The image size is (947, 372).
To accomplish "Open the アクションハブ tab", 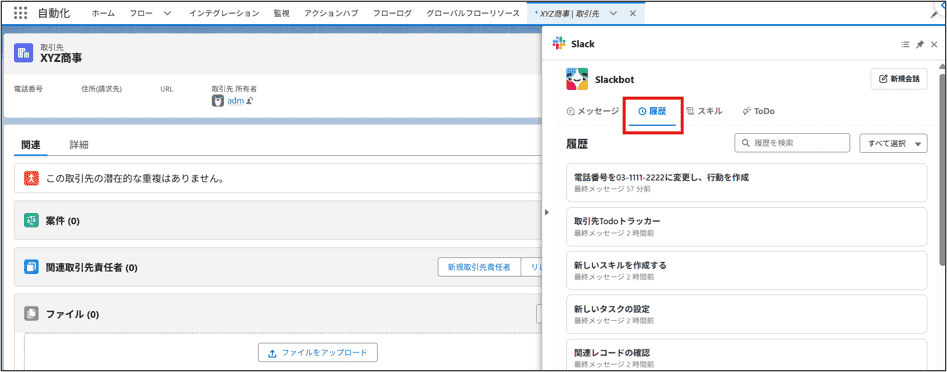I will (x=332, y=13).
